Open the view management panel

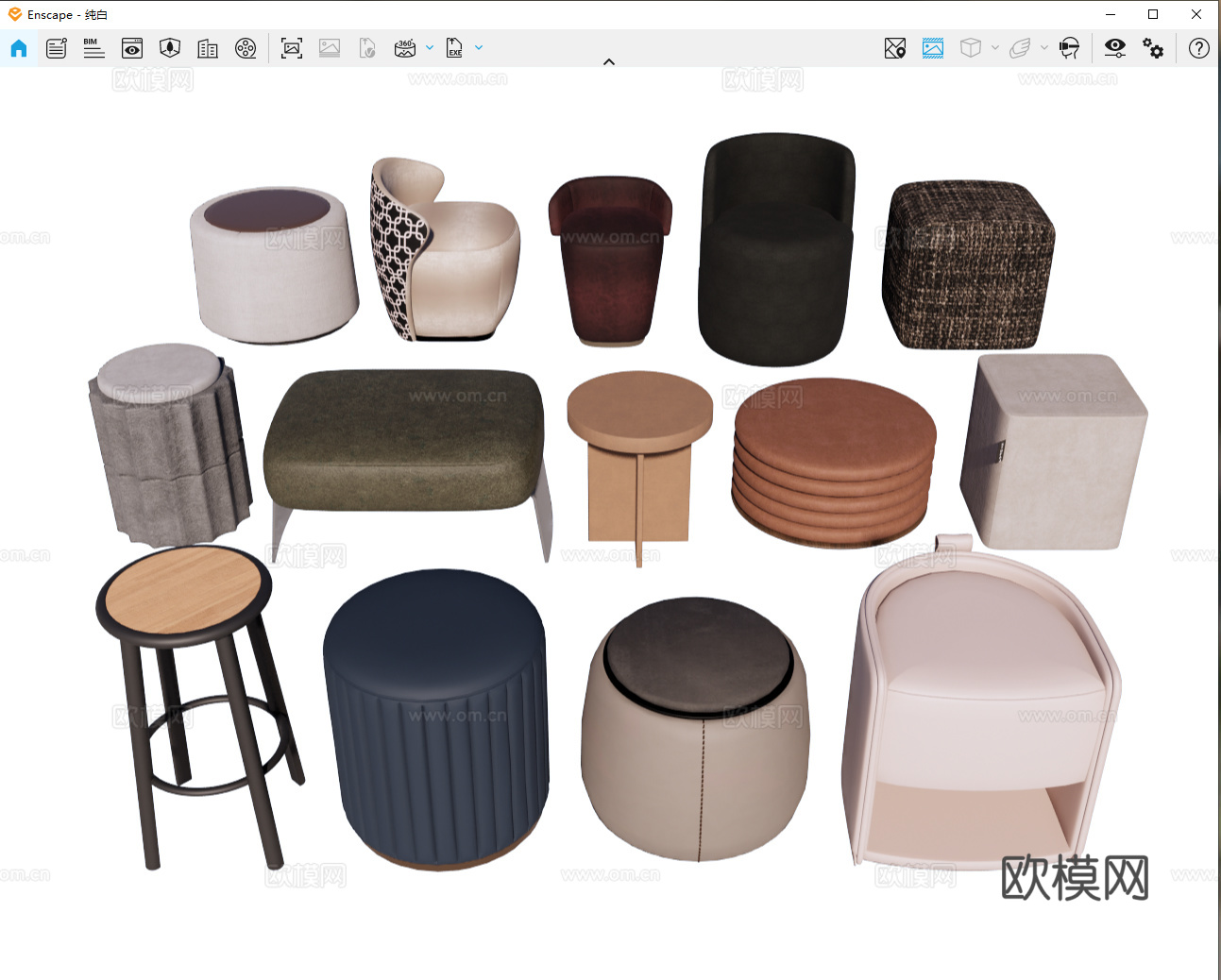[x=132, y=48]
